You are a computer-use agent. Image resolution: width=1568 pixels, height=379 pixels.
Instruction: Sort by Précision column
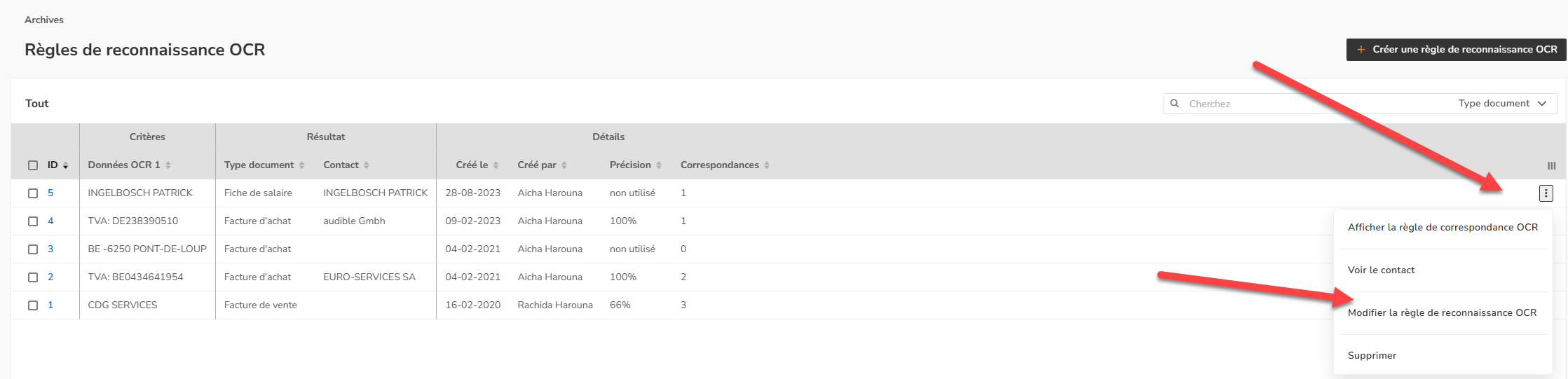click(659, 165)
